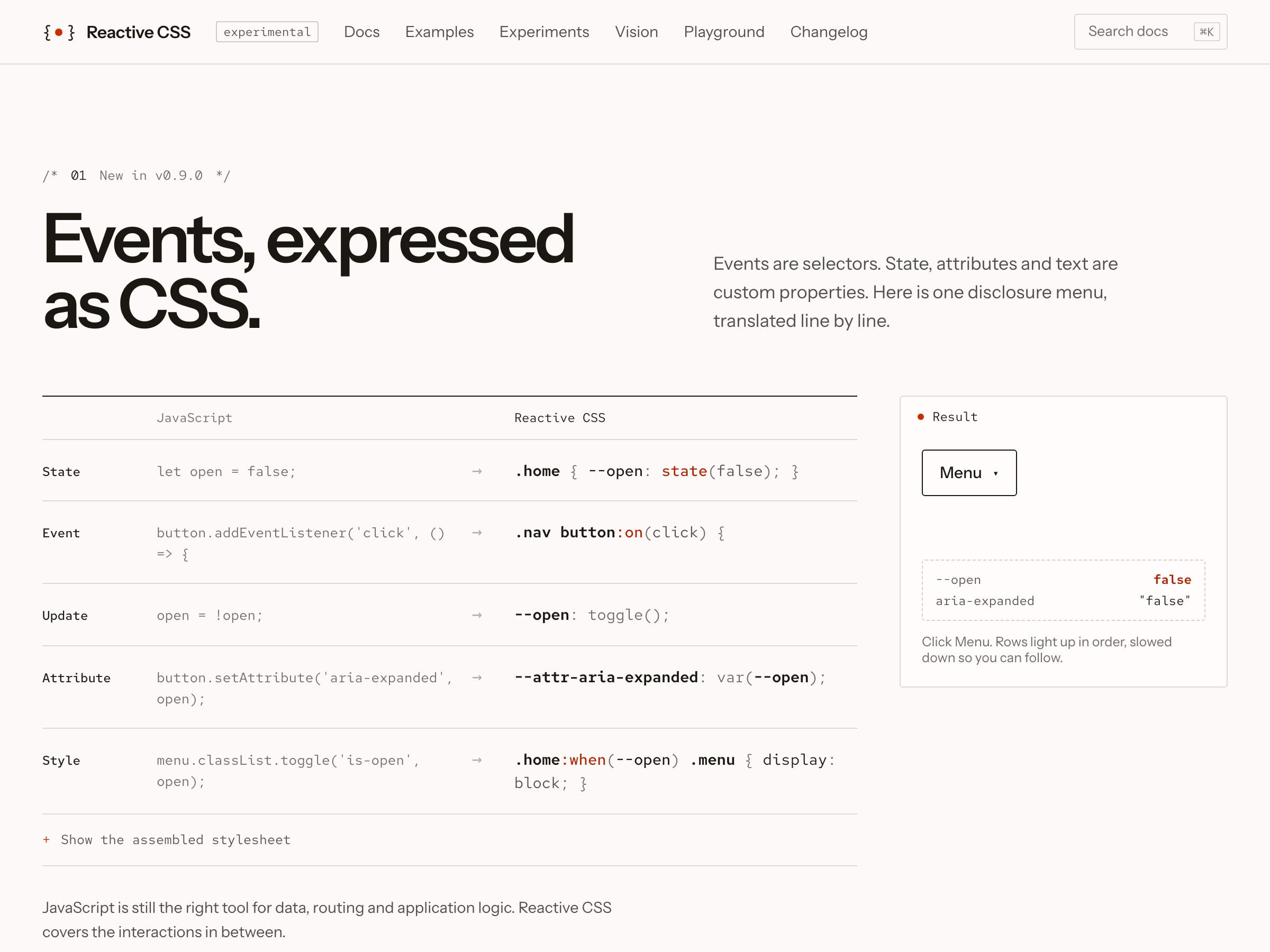Click the '01 New in v0.9.0' comment

coord(137,176)
